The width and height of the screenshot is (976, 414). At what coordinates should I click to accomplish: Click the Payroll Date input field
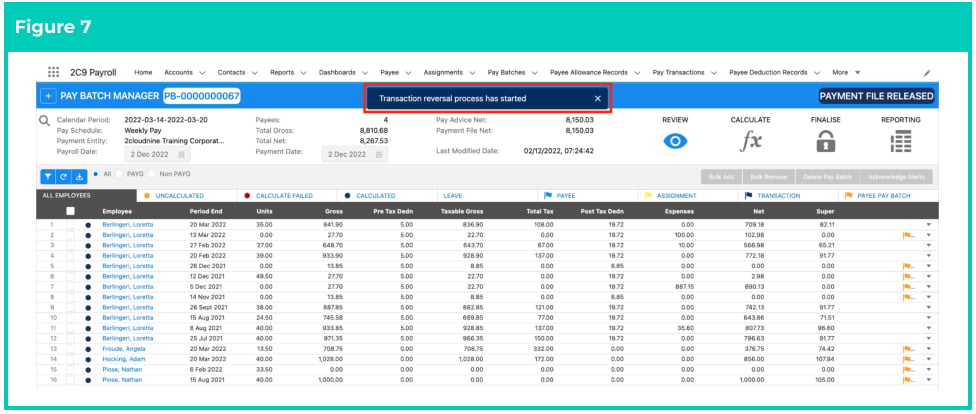[x=157, y=154]
